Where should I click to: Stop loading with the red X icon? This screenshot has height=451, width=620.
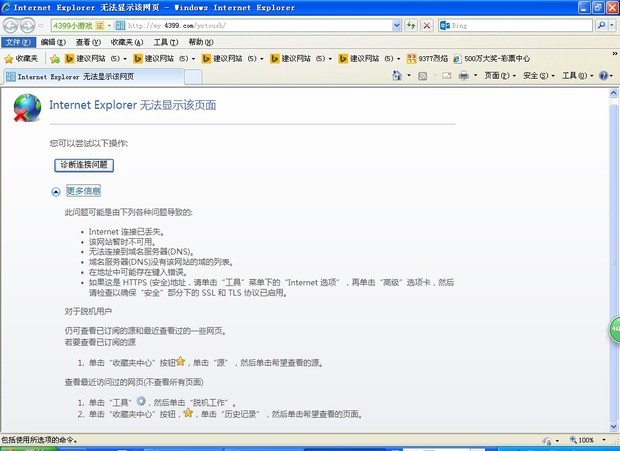pos(427,26)
